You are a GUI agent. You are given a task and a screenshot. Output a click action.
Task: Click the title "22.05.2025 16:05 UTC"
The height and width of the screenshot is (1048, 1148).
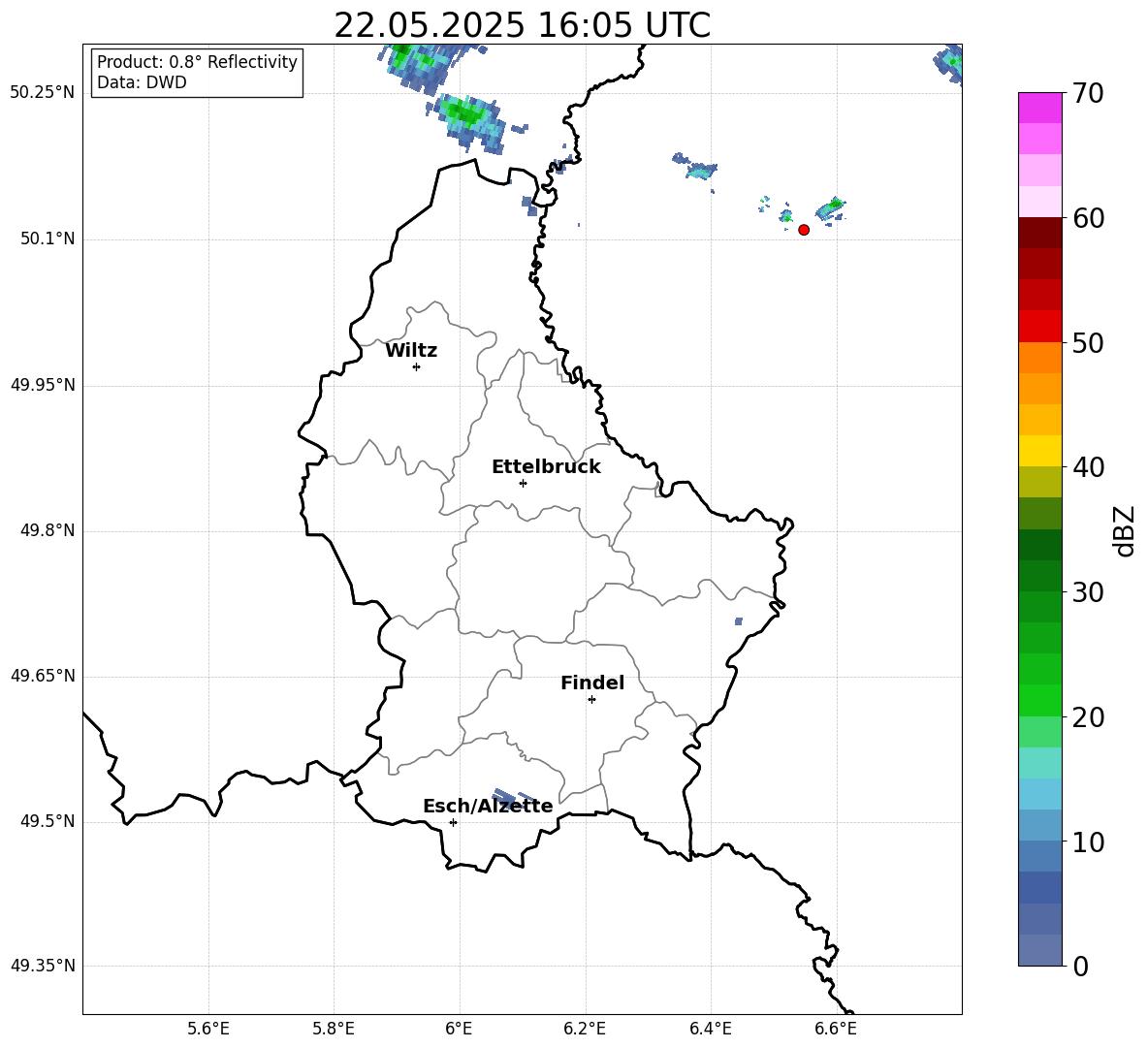pos(522,25)
